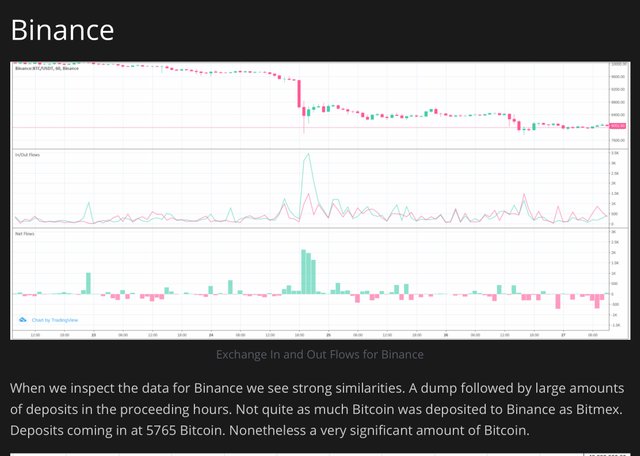The image size is (640, 456).
Task: Click the large red dump candle on price chart
Action: [x=299, y=94]
